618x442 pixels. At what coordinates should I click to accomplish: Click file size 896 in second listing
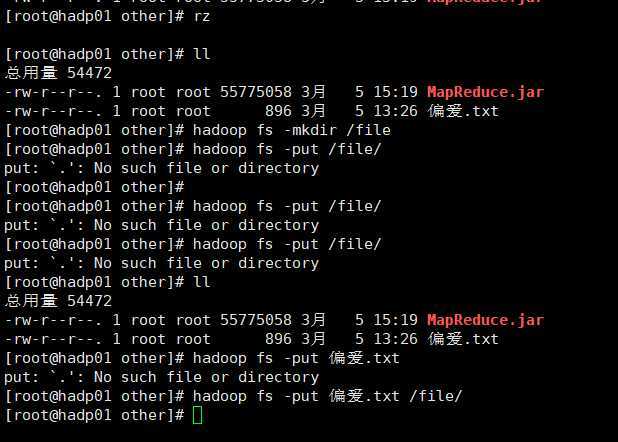pos(278,339)
